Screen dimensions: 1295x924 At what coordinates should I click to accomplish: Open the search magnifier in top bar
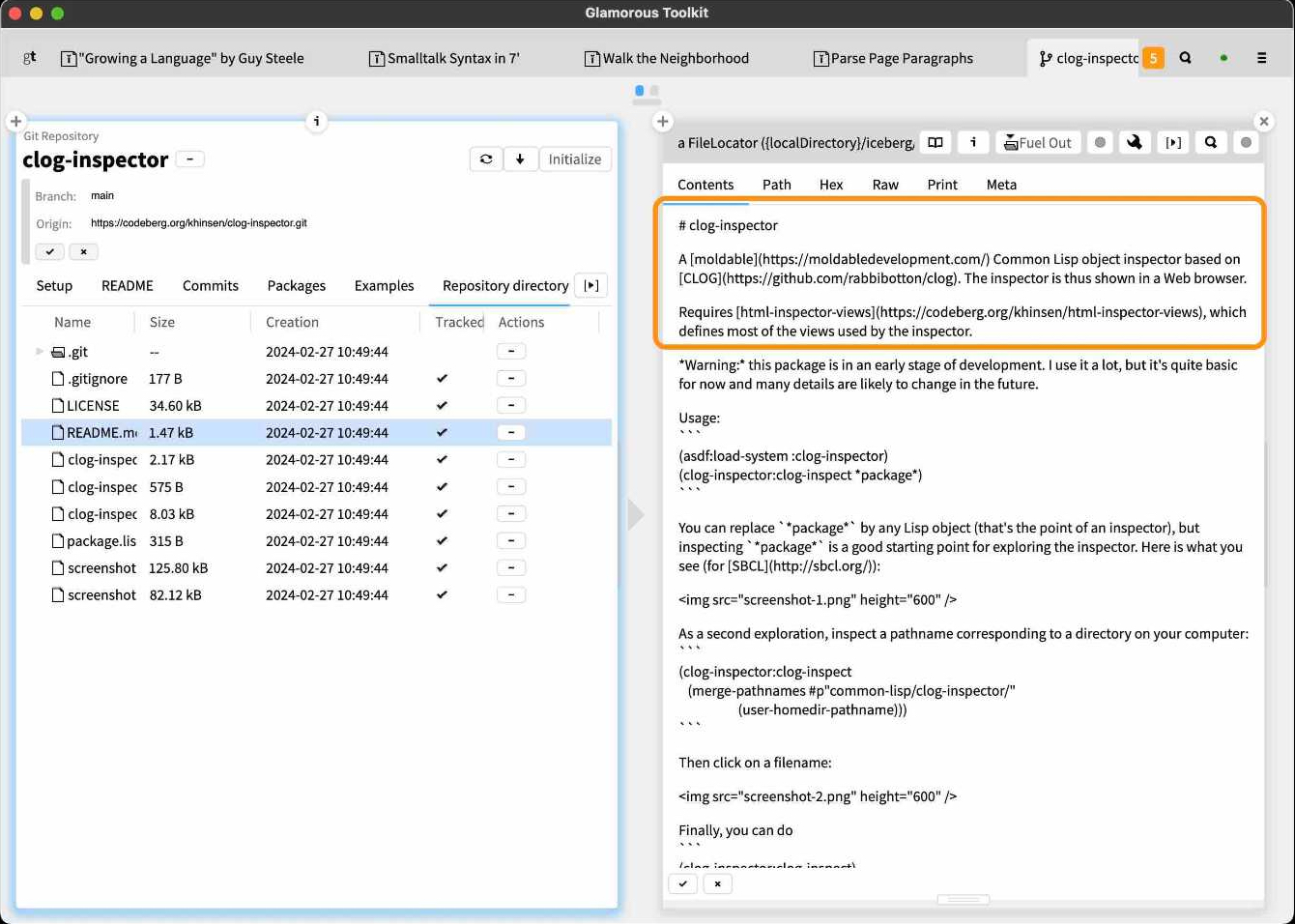[1186, 58]
